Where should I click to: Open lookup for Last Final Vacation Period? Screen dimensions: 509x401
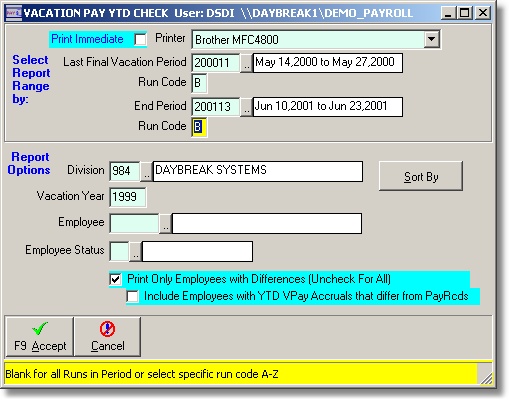[246, 63]
